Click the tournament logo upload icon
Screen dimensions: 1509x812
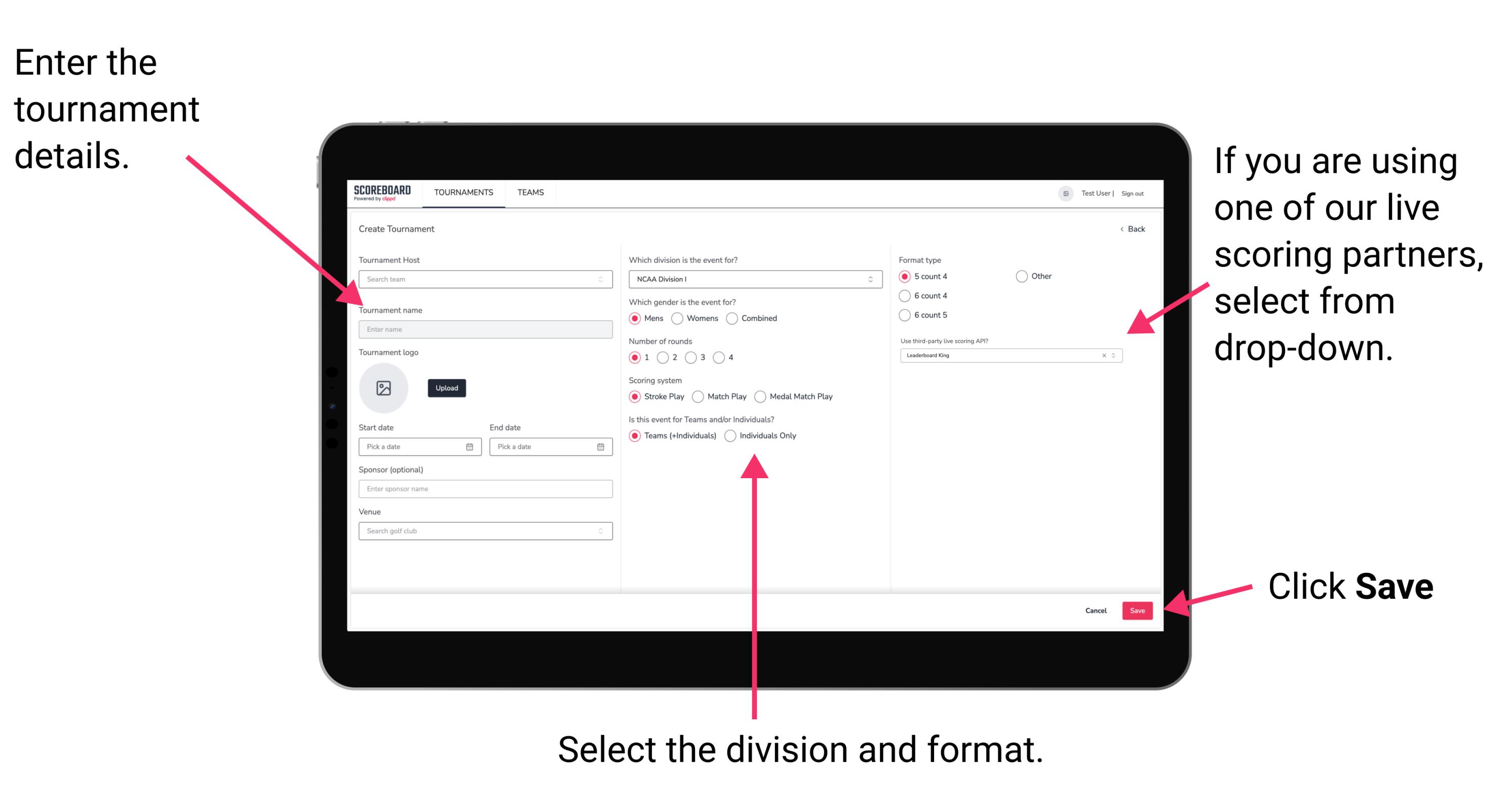pos(383,388)
